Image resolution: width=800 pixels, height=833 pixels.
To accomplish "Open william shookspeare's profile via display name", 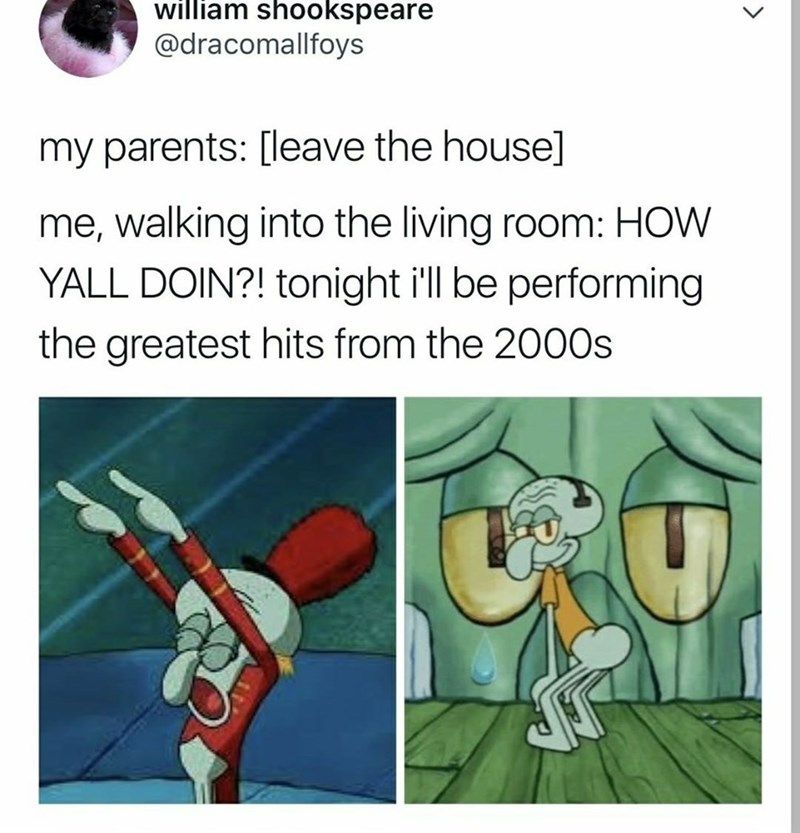I will tap(294, 11).
